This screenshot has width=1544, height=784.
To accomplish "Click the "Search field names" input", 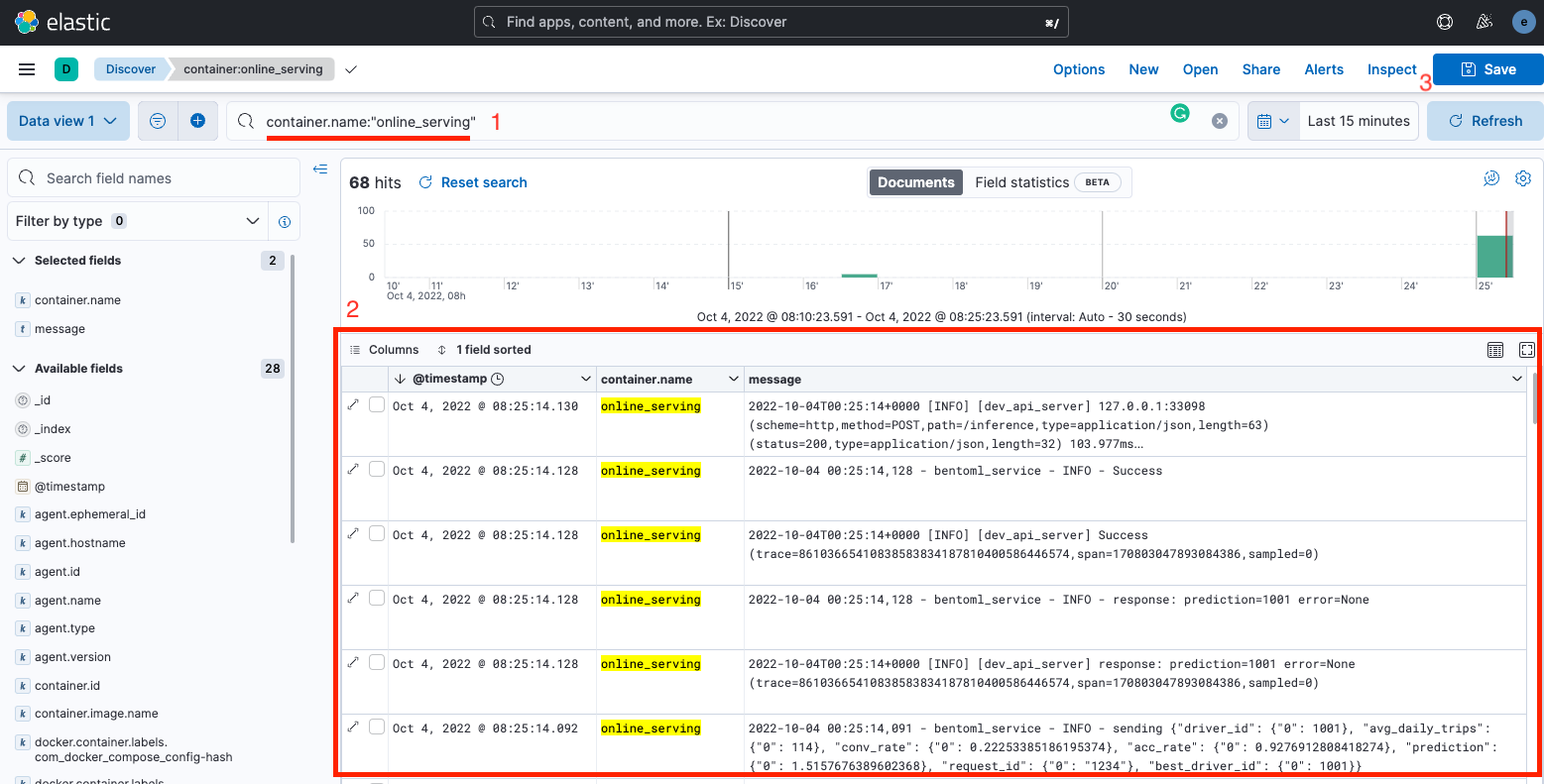I will [x=154, y=178].
